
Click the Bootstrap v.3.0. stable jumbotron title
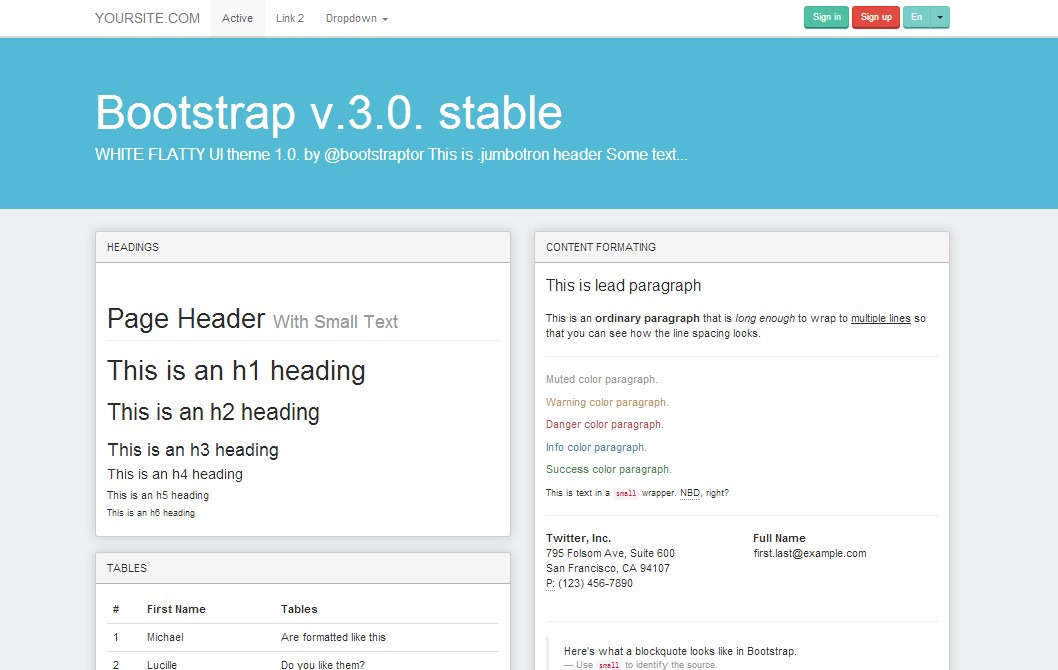point(328,113)
